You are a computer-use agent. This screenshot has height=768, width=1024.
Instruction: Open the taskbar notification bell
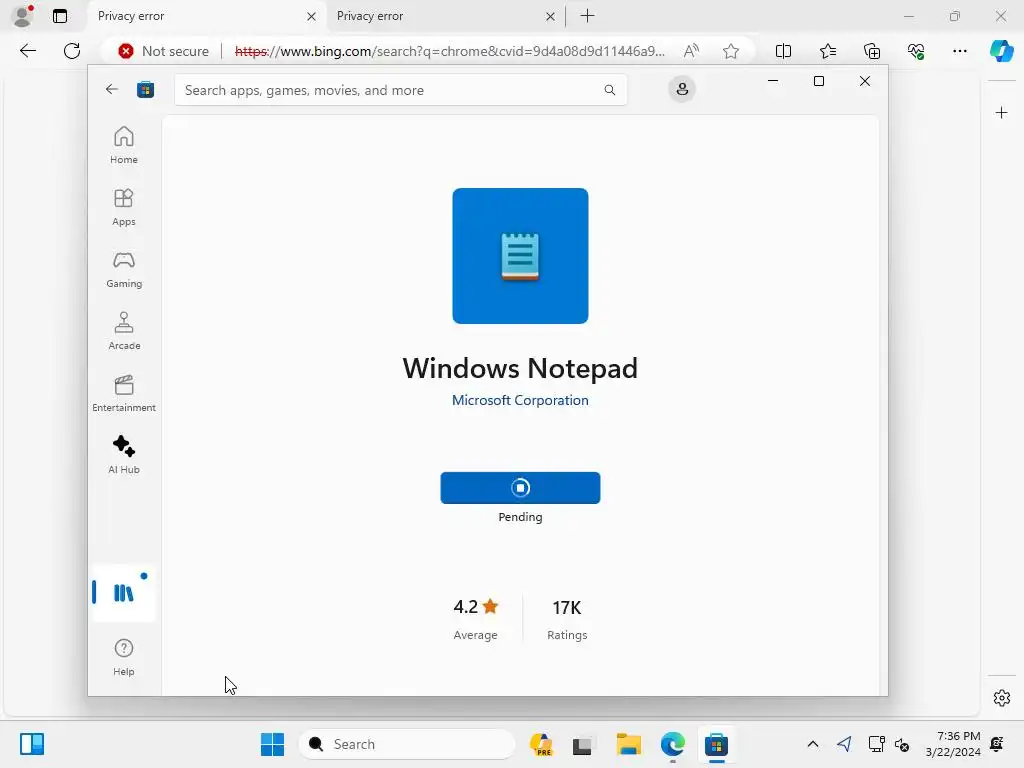point(997,744)
